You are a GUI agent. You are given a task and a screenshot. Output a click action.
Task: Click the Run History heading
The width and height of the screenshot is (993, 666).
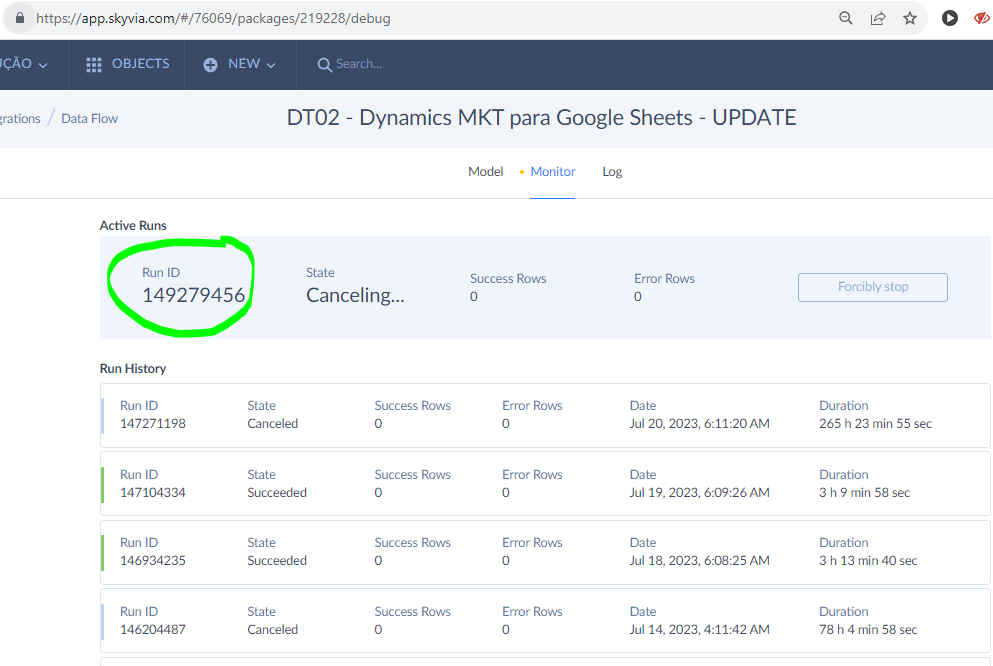[133, 368]
